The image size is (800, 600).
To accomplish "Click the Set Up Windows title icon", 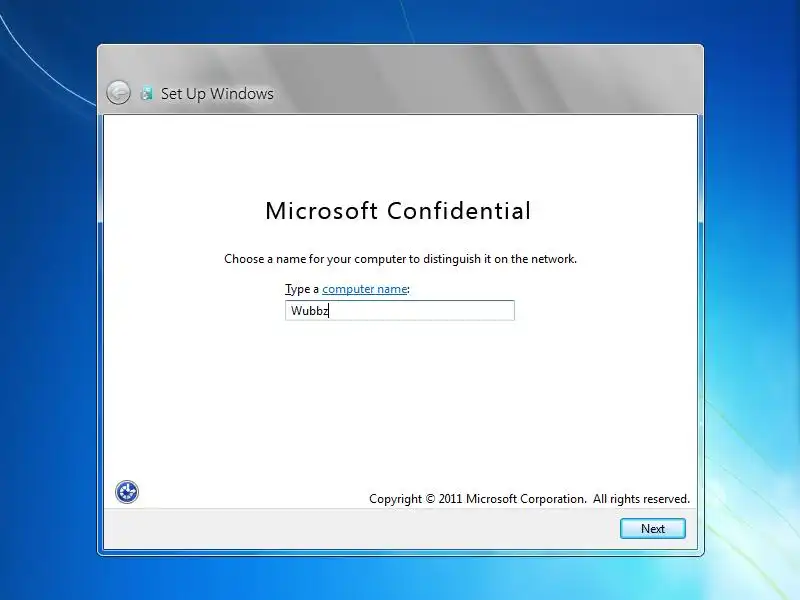I will click(147, 93).
